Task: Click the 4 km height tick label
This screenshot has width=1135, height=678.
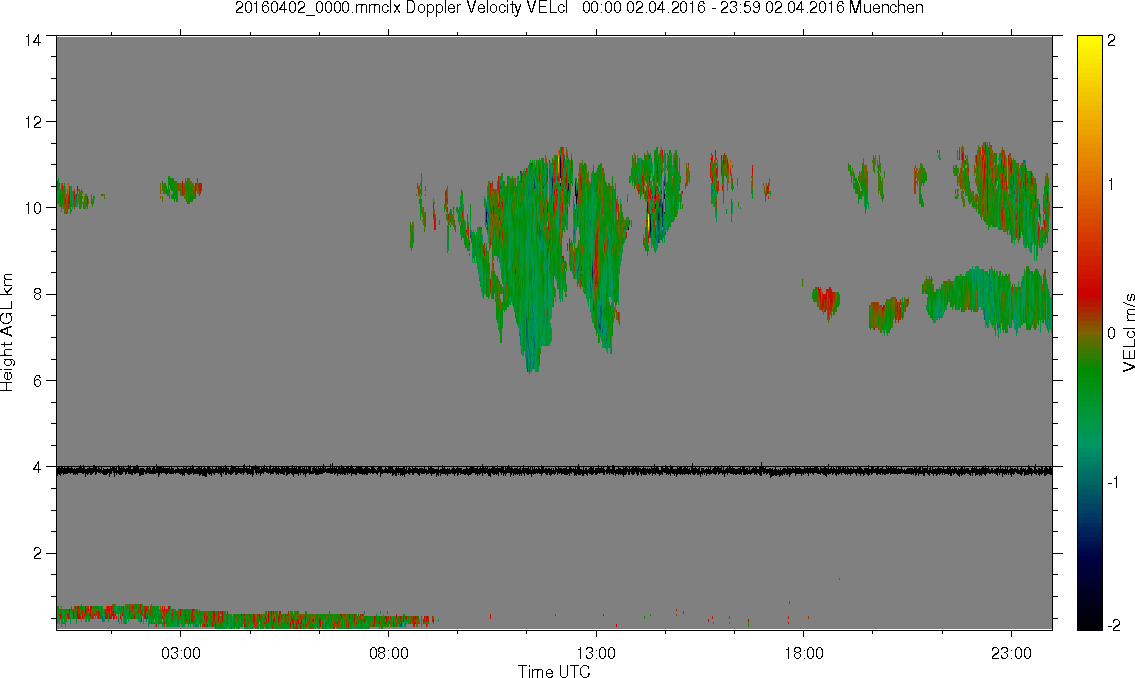Action: click(36, 467)
